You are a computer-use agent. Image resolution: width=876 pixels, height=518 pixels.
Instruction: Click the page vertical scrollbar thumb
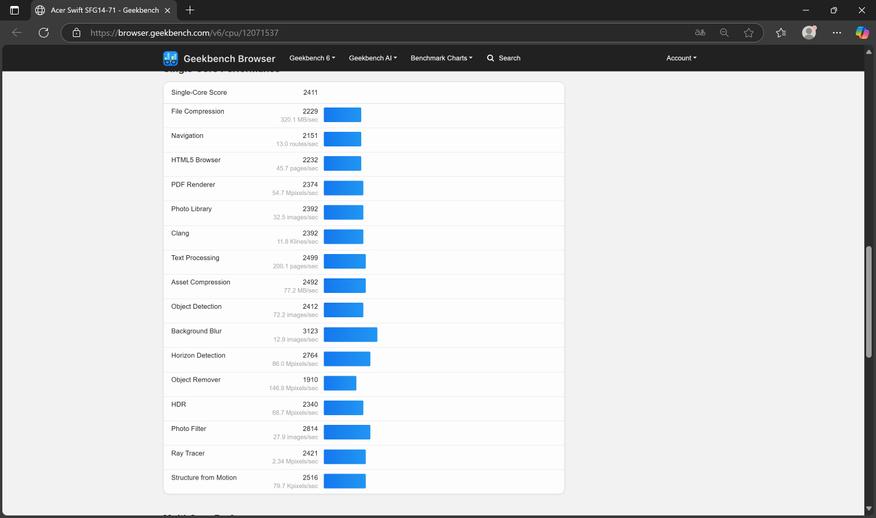point(868,302)
